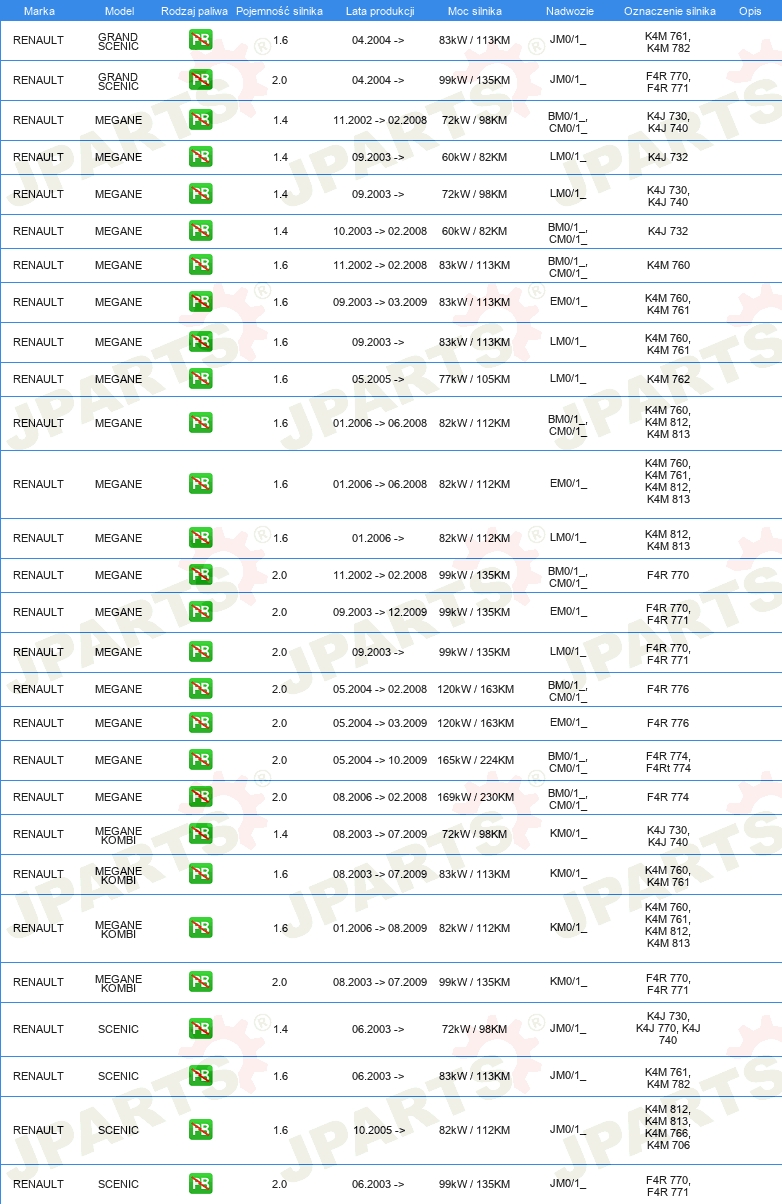Image resolution: width=782 pixels, height=1204 pixels.
Task: Click fuel icon in MEGANE 120kW 05.2004->02.2008 row
Action: point(200,689)
